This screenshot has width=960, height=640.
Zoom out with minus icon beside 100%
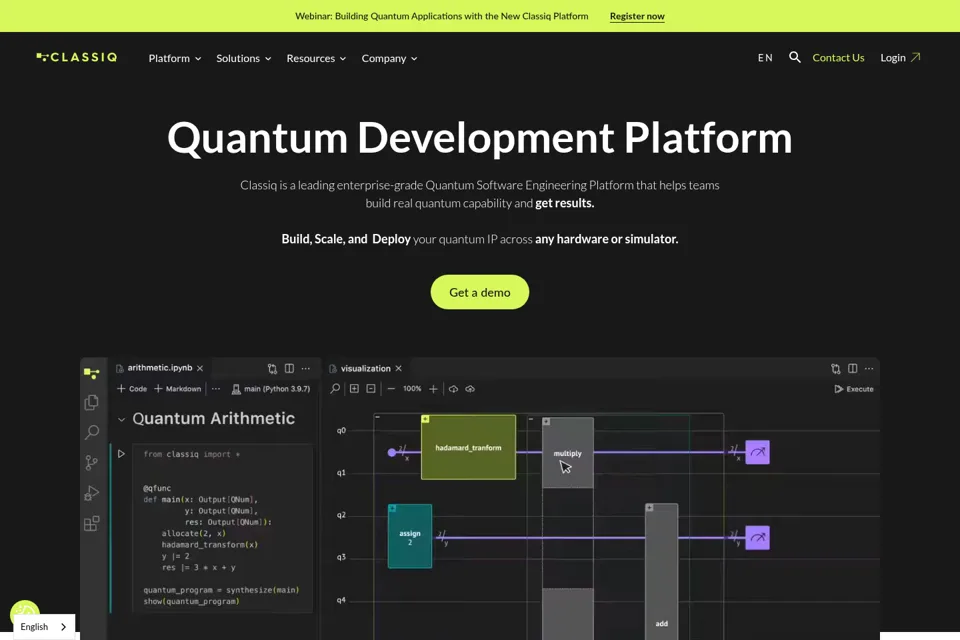point(391,389)
